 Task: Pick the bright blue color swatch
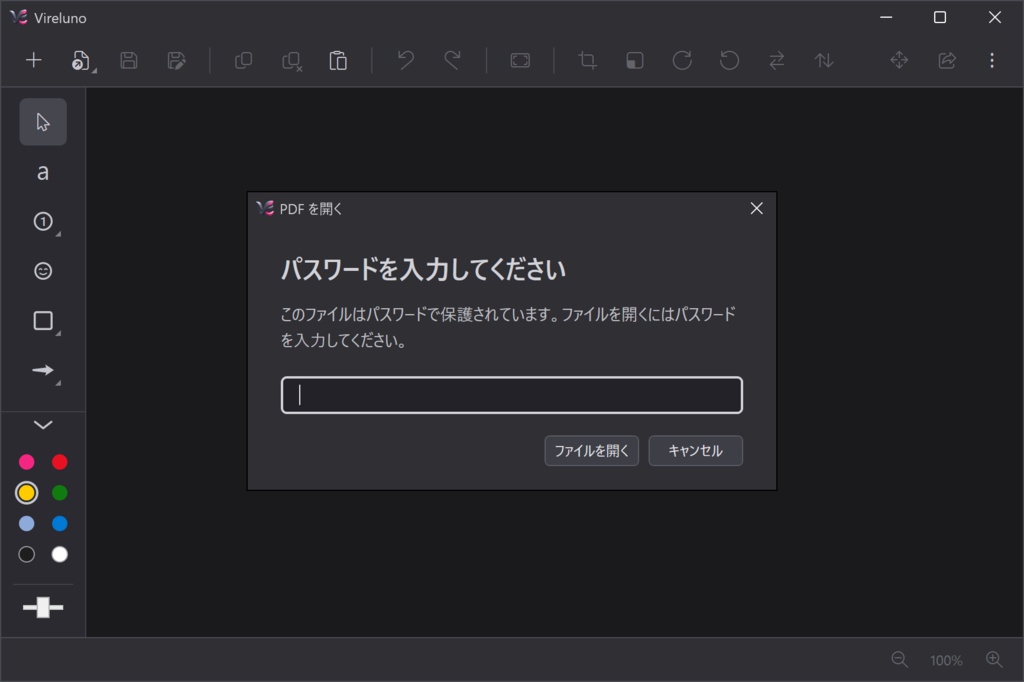click(59, 523)
